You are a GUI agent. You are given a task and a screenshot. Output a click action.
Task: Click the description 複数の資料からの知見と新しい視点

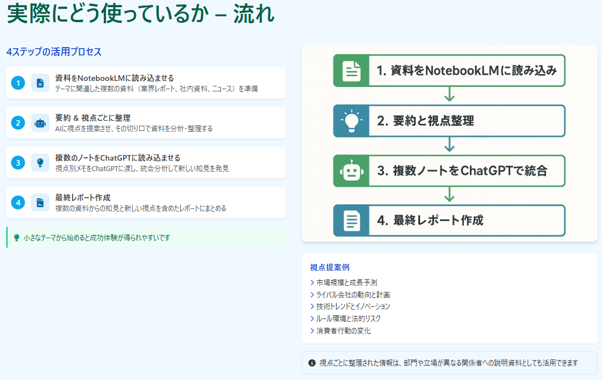(x=141, y=208)
